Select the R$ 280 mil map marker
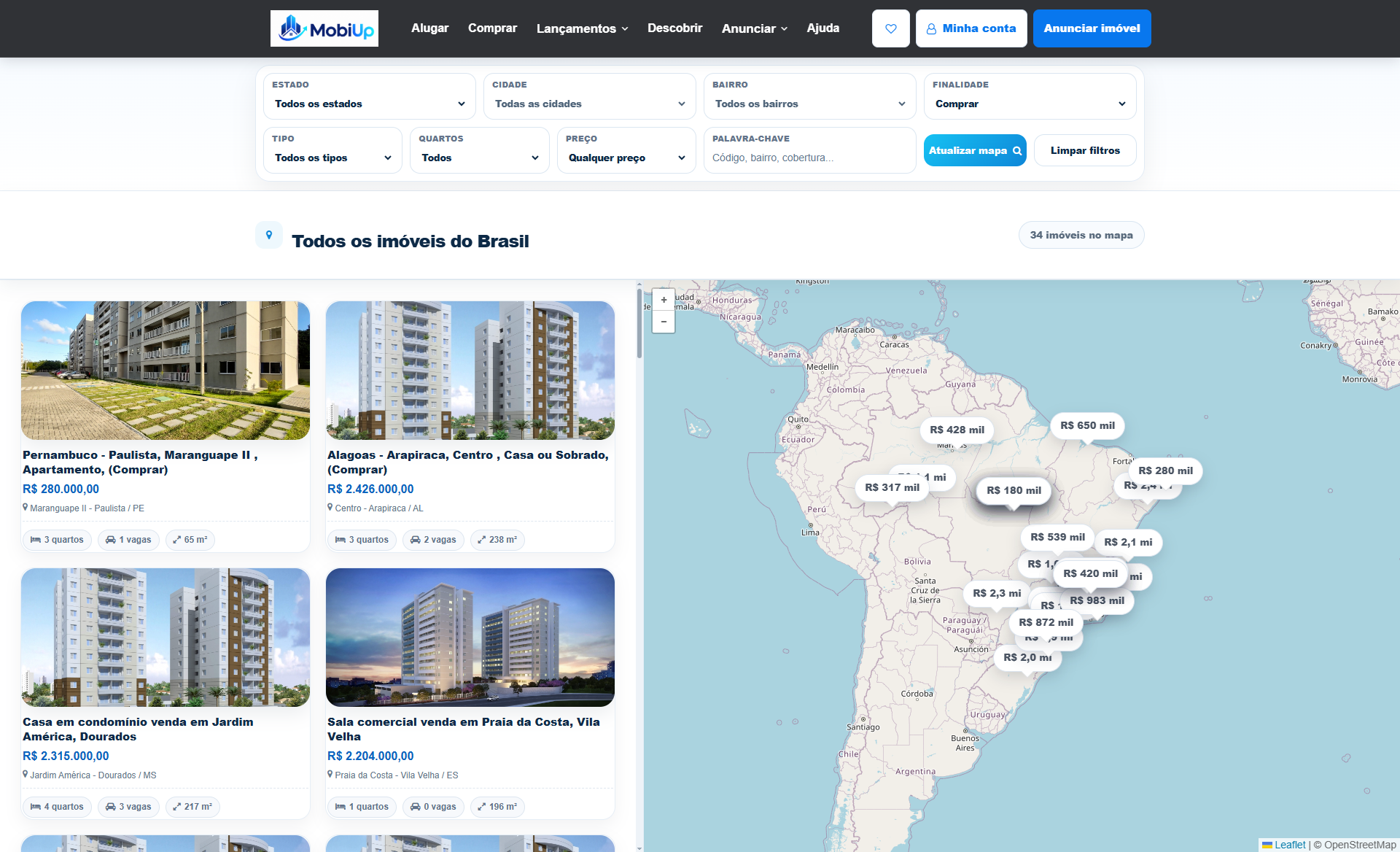Viewport: 1400px width, 852px height. tap(1165, 470)
